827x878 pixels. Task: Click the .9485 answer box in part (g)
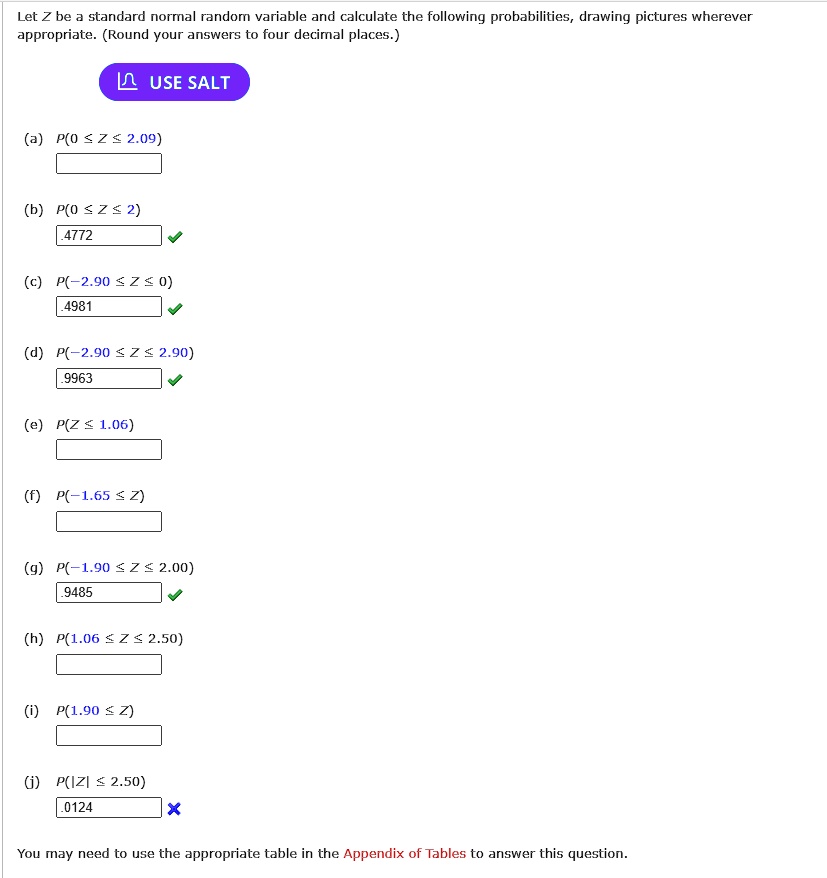109,592
